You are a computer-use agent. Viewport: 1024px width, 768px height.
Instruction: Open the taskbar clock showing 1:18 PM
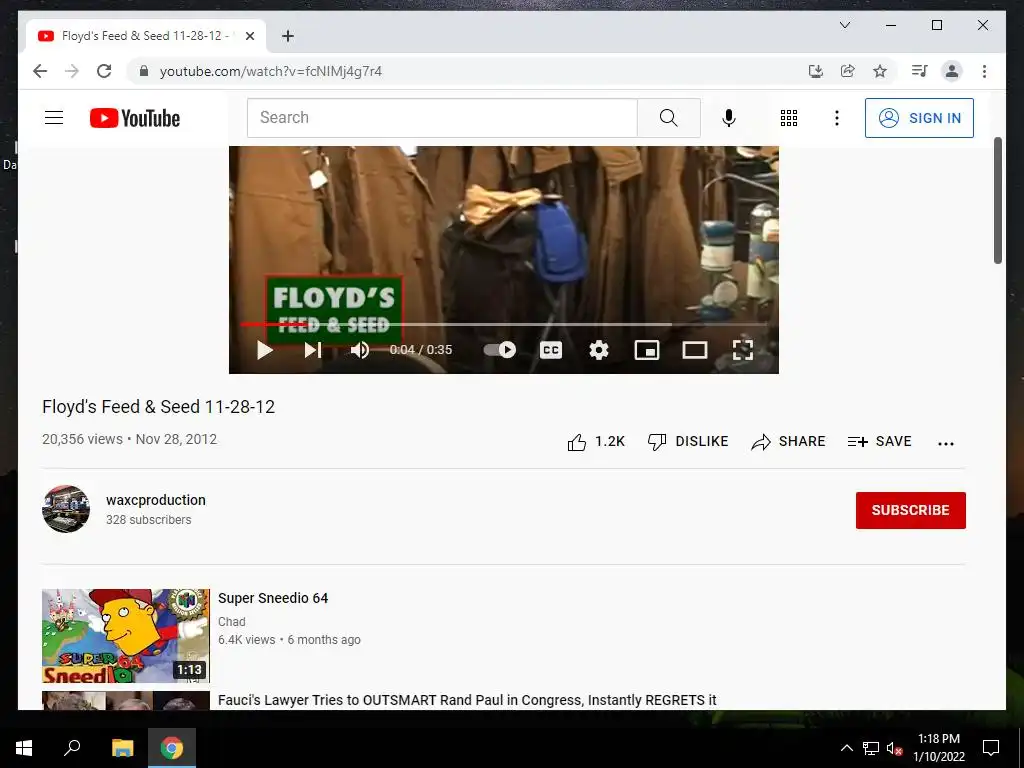939,748
